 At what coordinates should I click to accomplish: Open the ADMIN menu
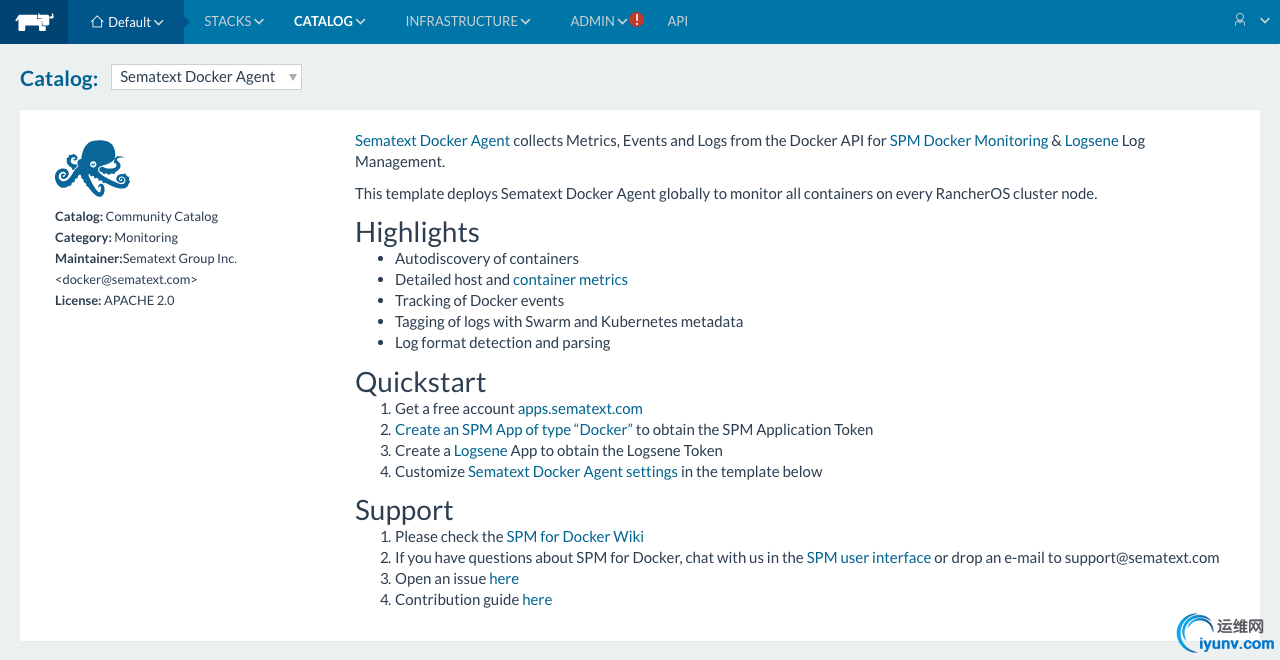click(599, 21)
